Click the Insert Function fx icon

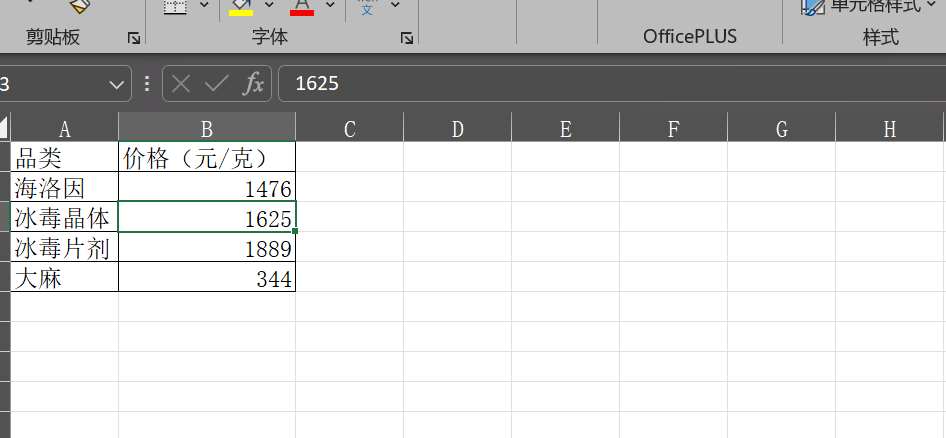click(x=254, y=84)
